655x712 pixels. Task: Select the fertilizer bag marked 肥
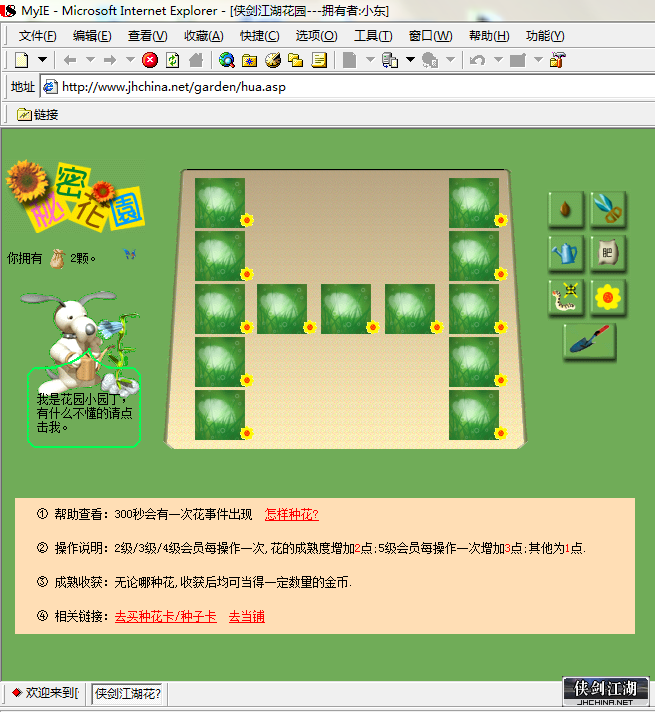(x=608, y=253)
